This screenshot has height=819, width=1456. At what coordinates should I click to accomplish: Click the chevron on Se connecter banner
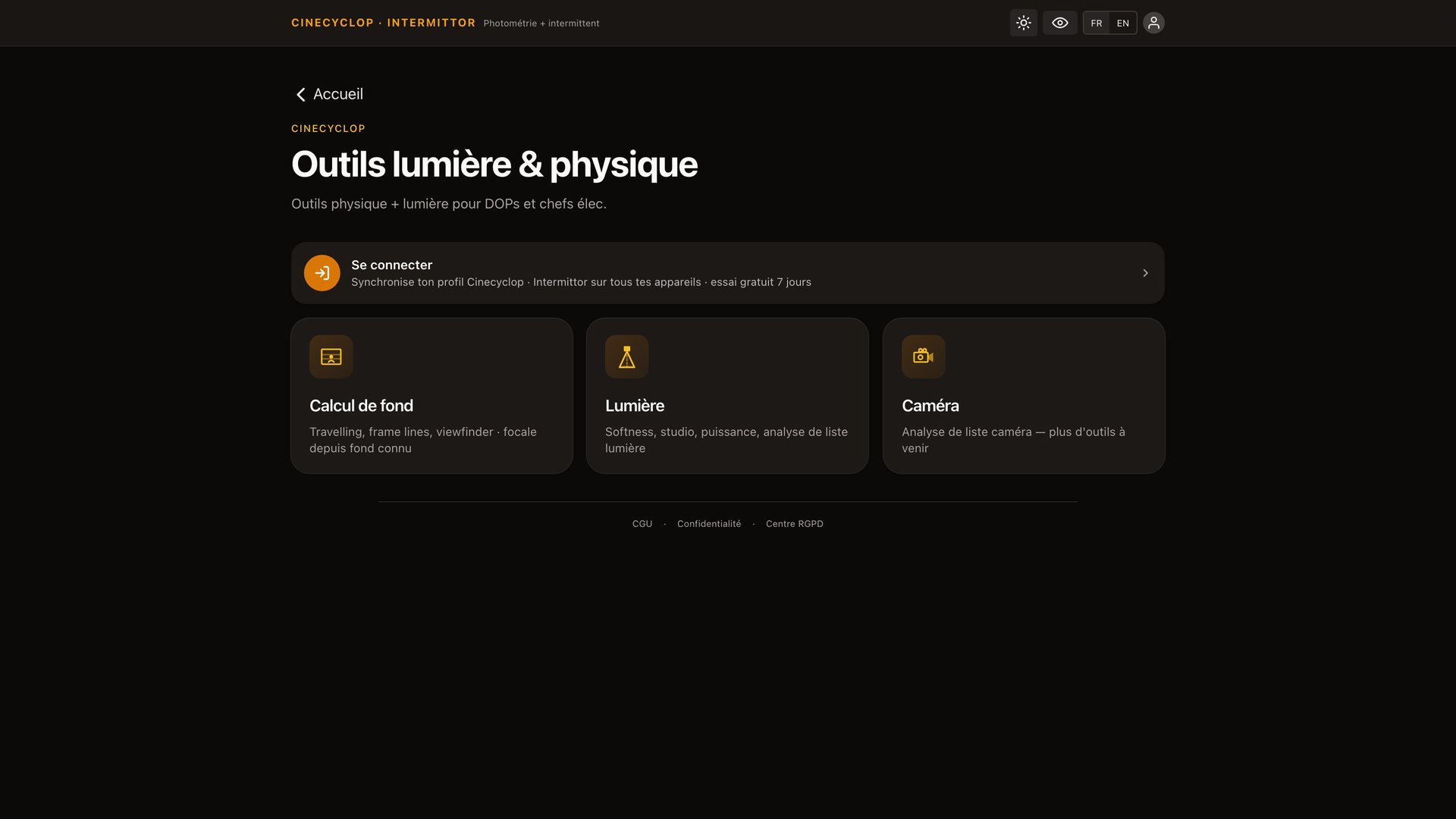pos(1145,273)
